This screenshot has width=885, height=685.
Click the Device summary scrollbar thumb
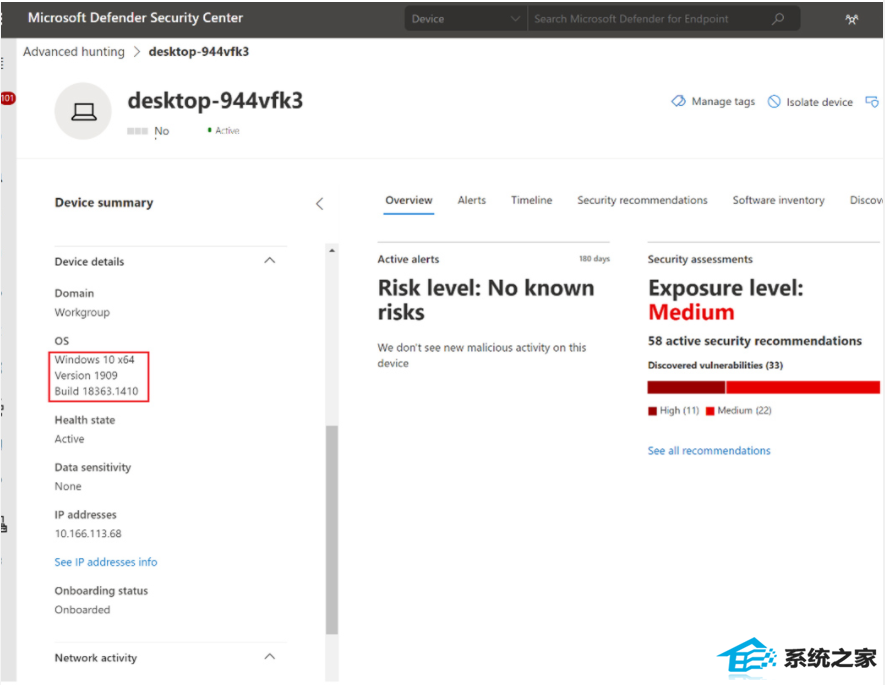(332, 529)
